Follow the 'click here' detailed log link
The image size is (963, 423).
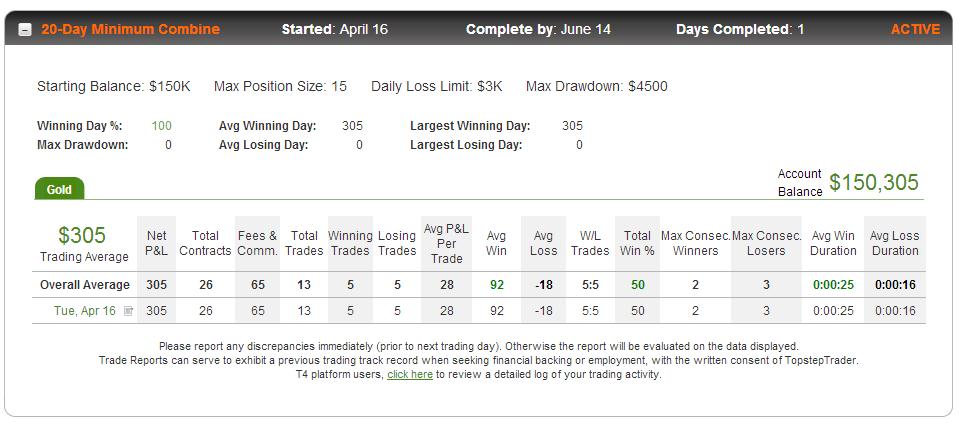point(410,374)
